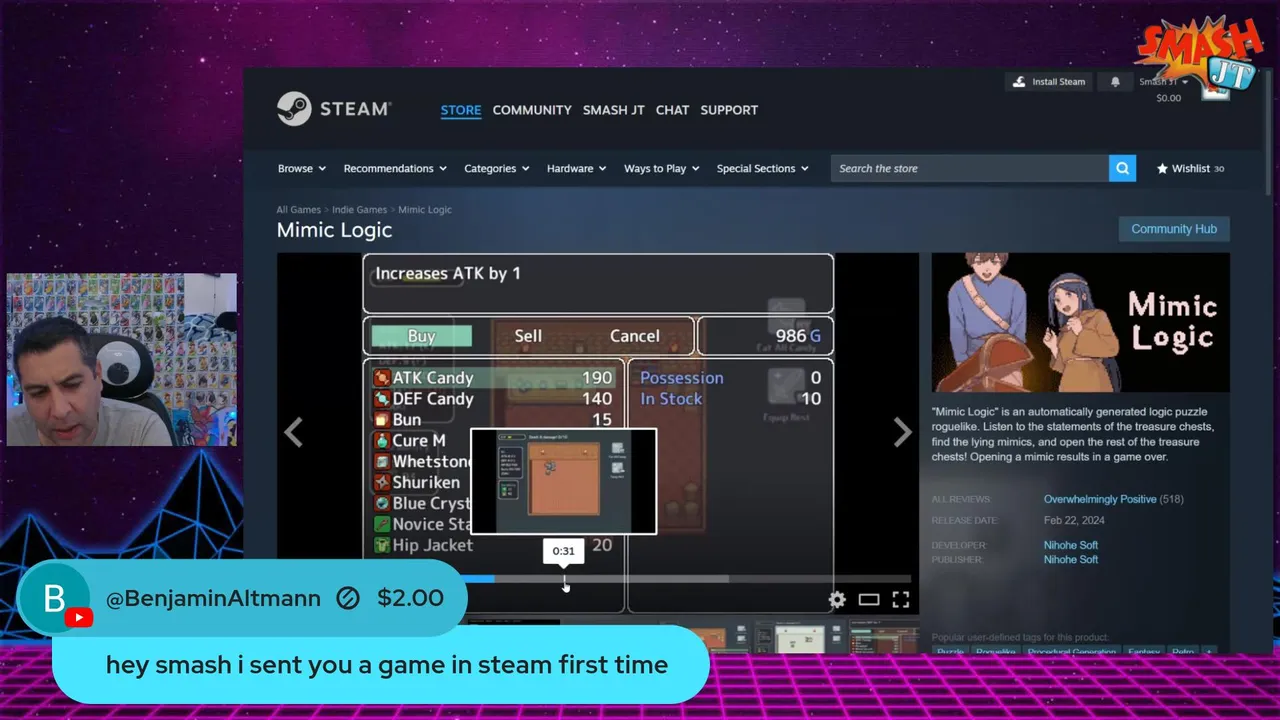
Task: Click the Mimic Logic breadcrumb link
Action: 425,210
